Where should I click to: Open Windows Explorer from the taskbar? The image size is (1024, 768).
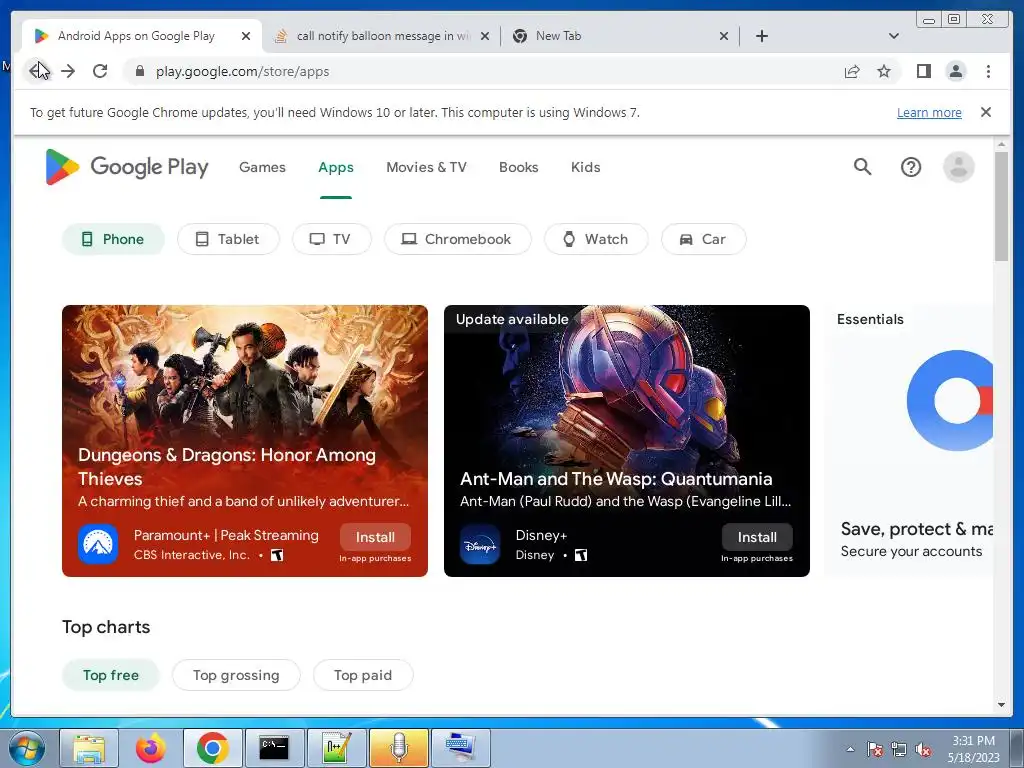point(89,748)
